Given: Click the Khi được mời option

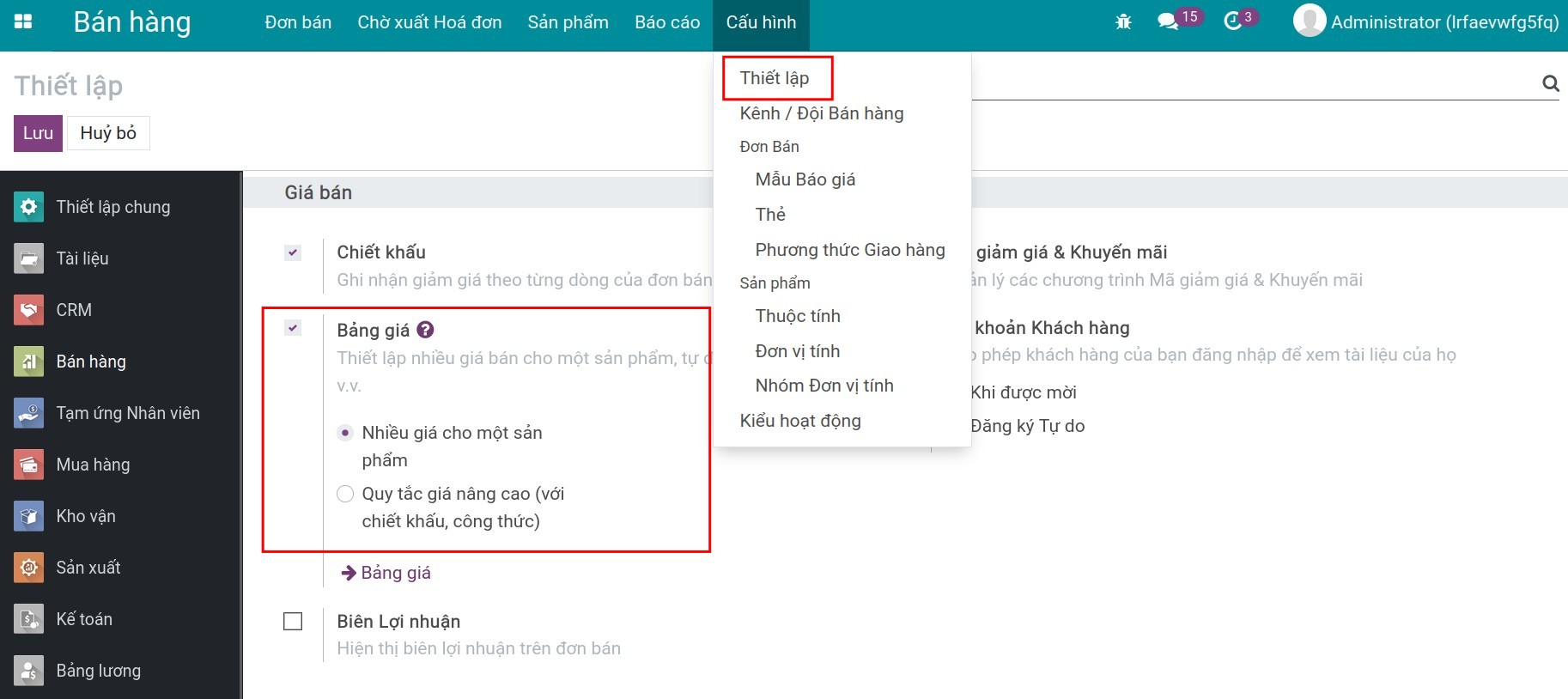Looking at the screenshot, I should click(1024, 392).
